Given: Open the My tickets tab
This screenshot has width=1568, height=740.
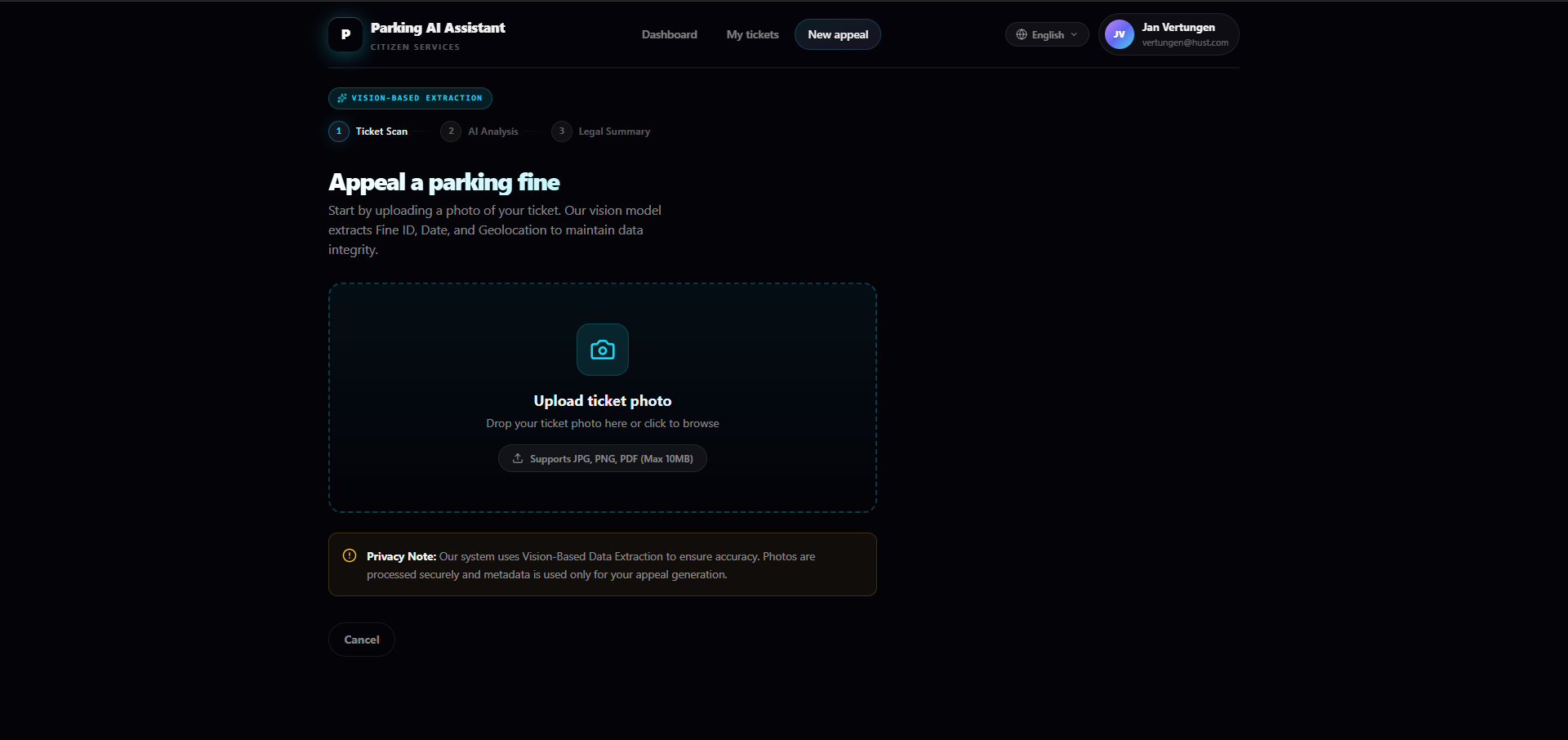Looking at the screenshot, I should click(x=752, y=34).
